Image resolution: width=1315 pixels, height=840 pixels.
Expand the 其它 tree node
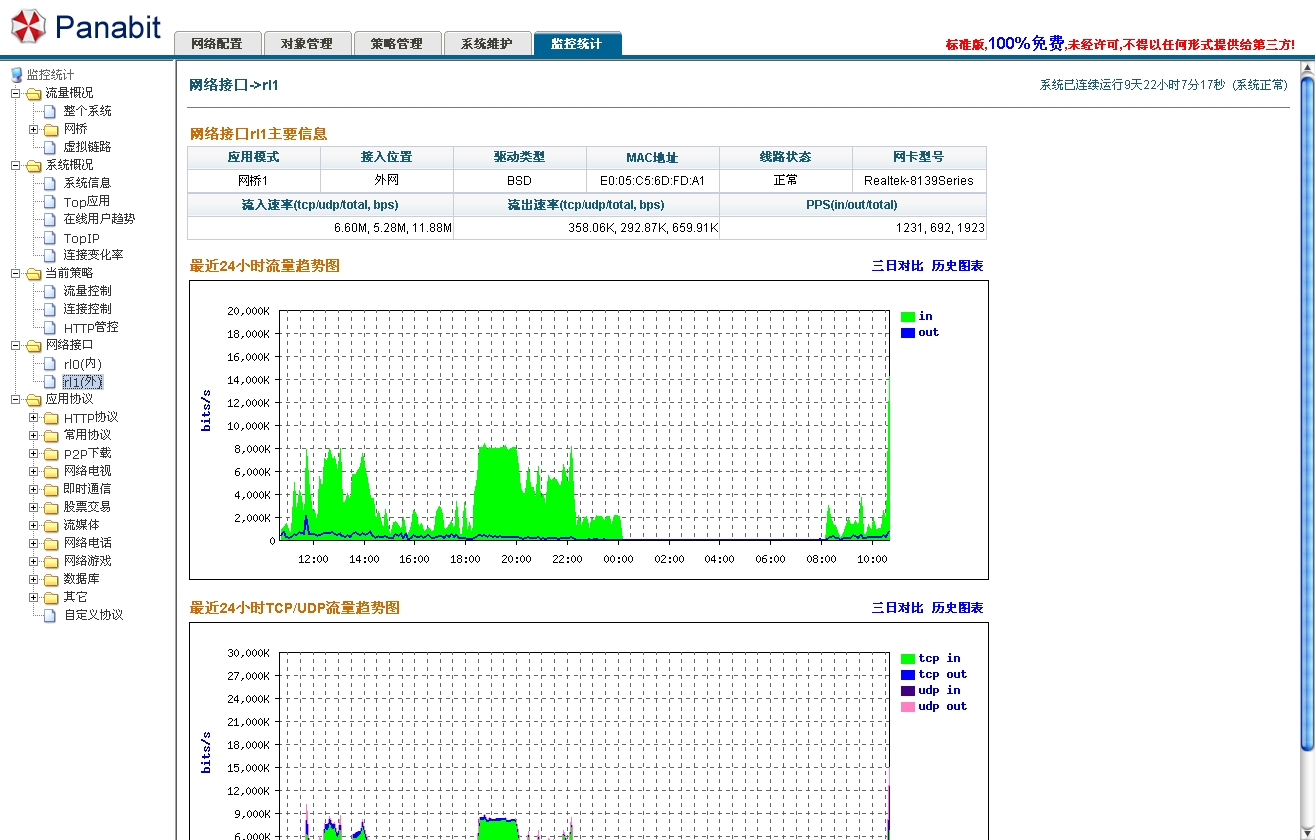33,597
